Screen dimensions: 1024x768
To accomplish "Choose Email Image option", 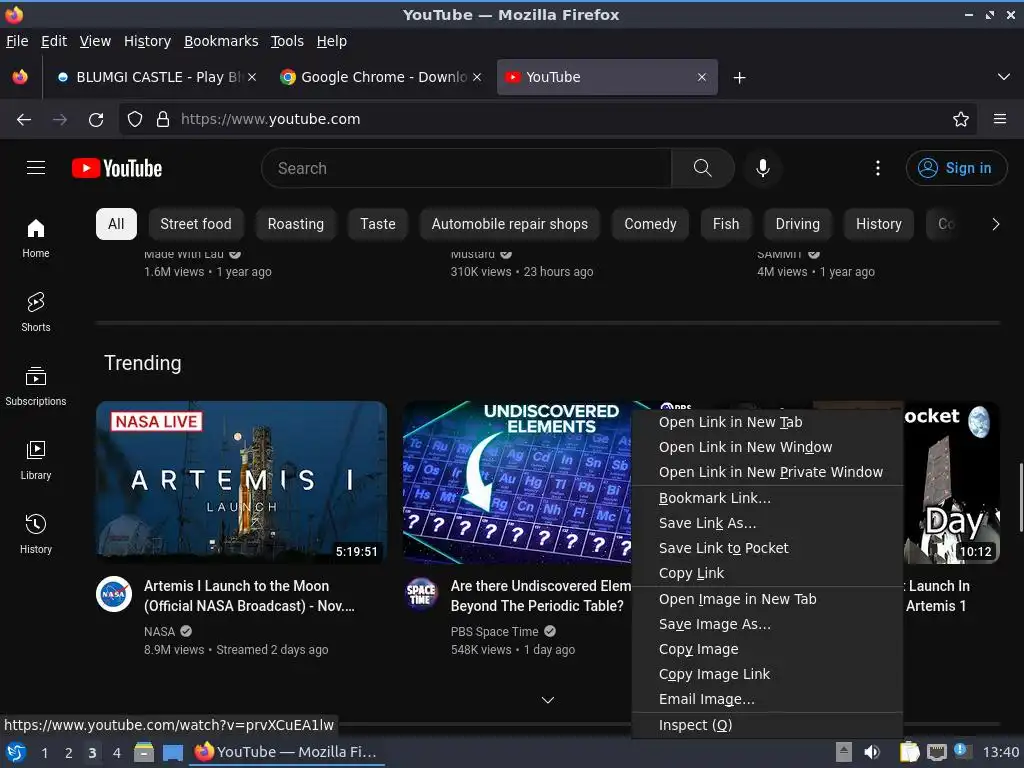I will coord(767,699).
